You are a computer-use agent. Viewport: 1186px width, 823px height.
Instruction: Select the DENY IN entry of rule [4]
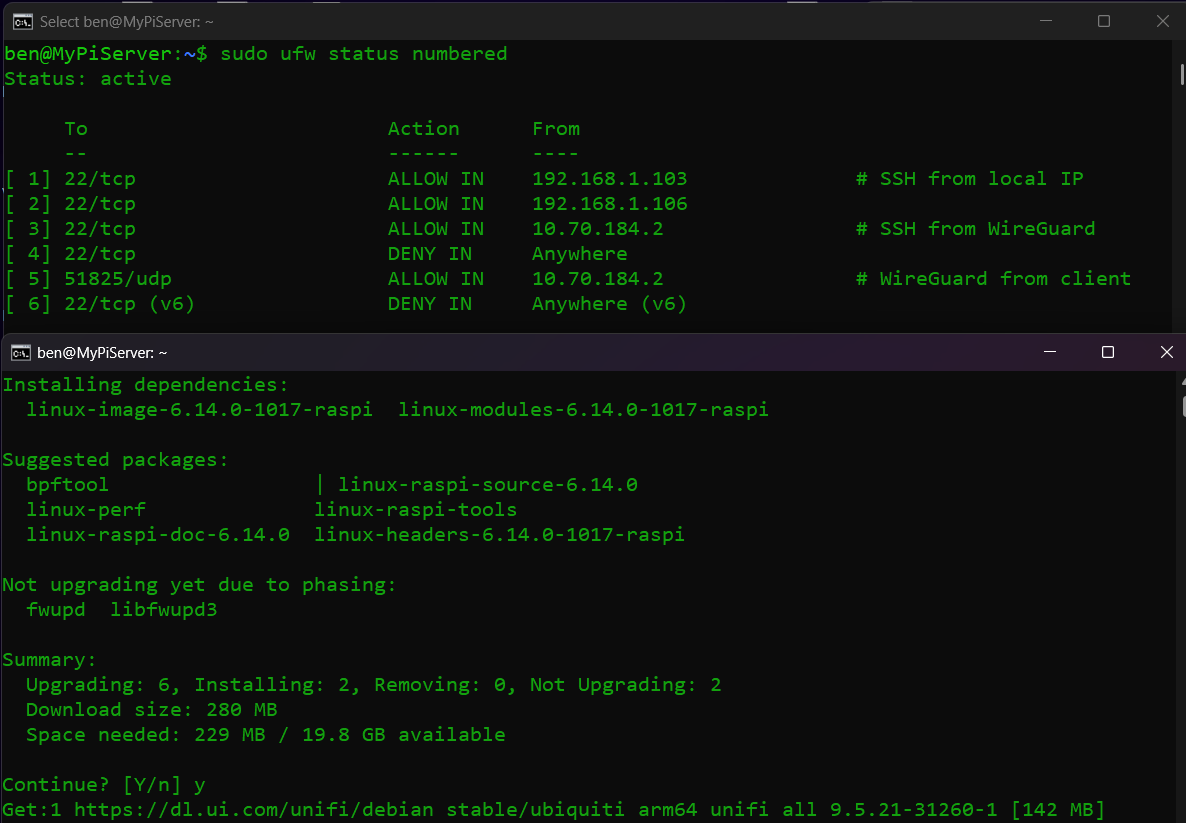[x=430, y=253]
